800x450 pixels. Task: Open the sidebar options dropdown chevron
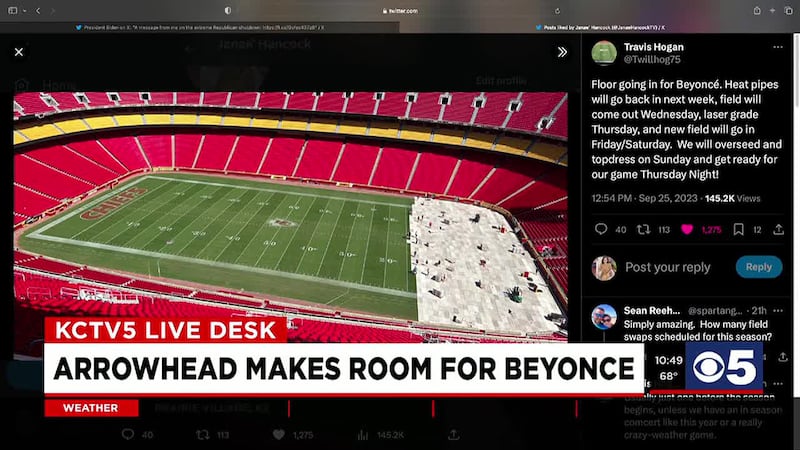tap(24, 11)
